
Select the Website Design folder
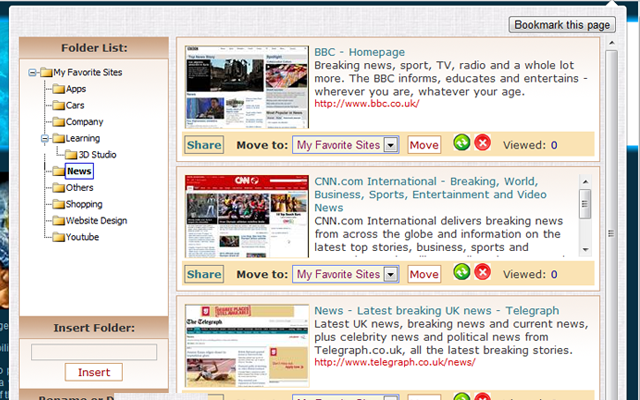(96, 220)
